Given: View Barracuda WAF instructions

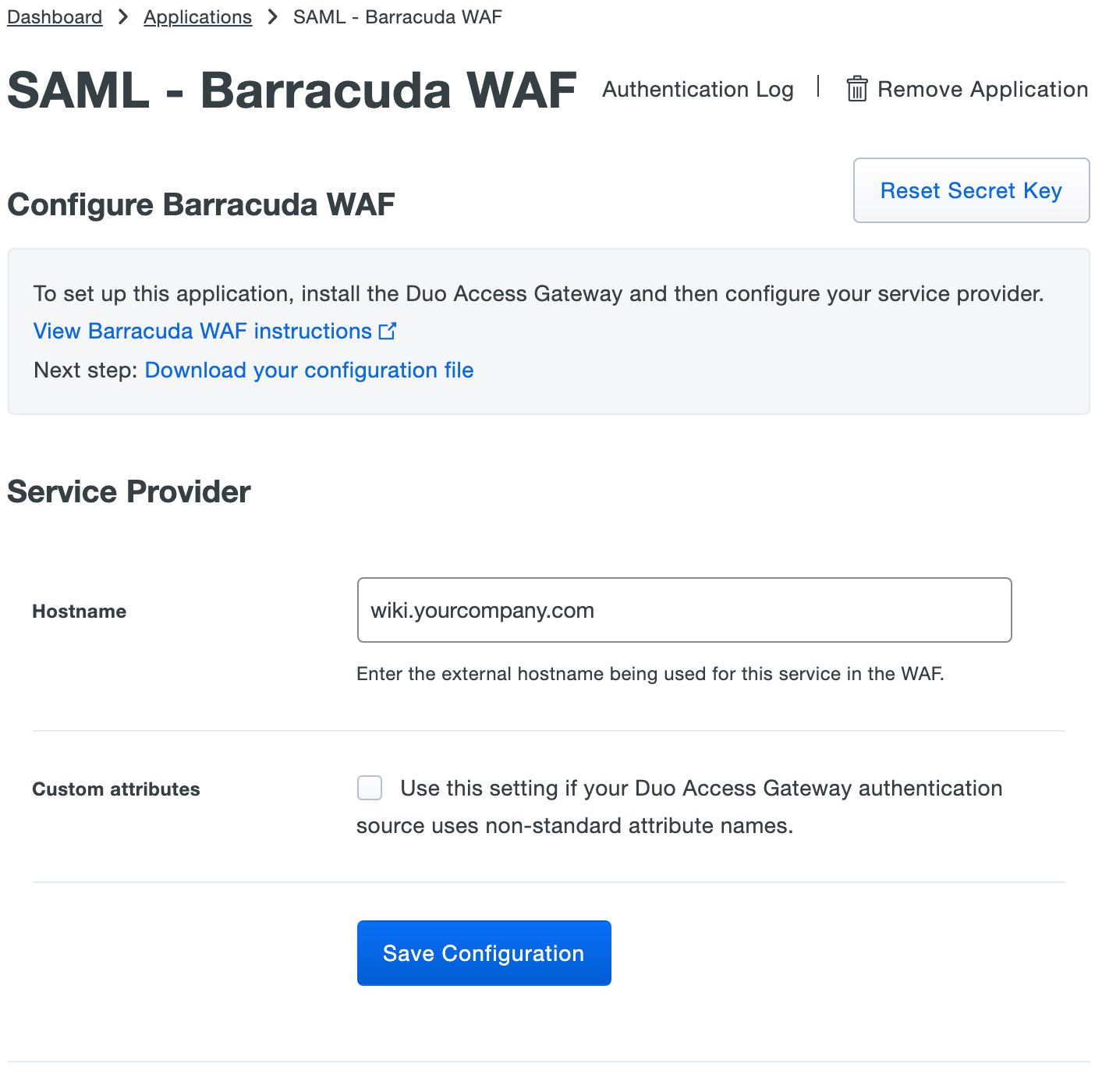Looking at the screenshot, I should point(201,331).
